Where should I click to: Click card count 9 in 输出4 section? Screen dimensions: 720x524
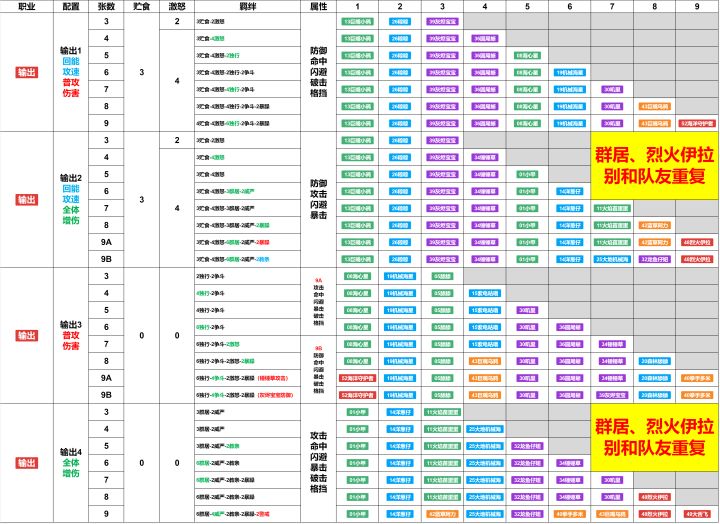click(106, 514)
